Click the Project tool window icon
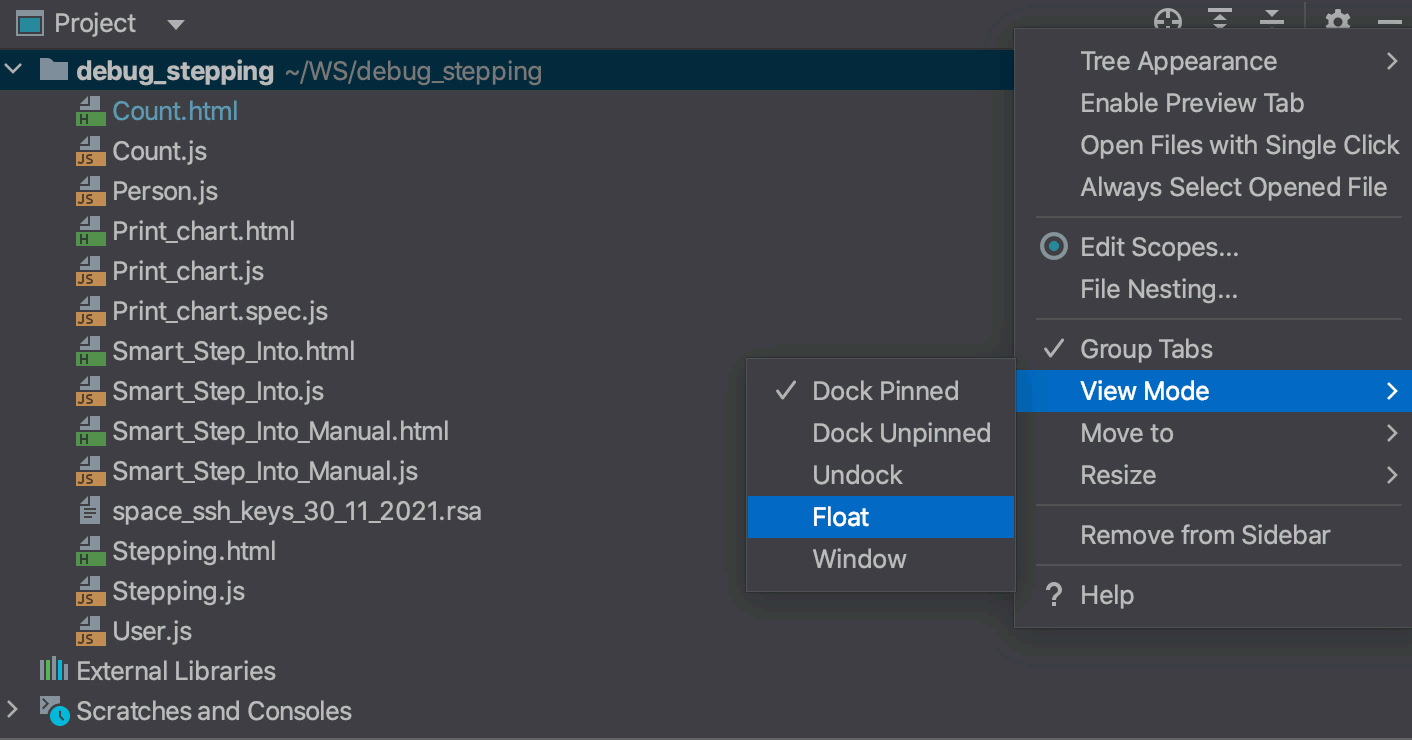1412x740 pixels. [30, 22]
